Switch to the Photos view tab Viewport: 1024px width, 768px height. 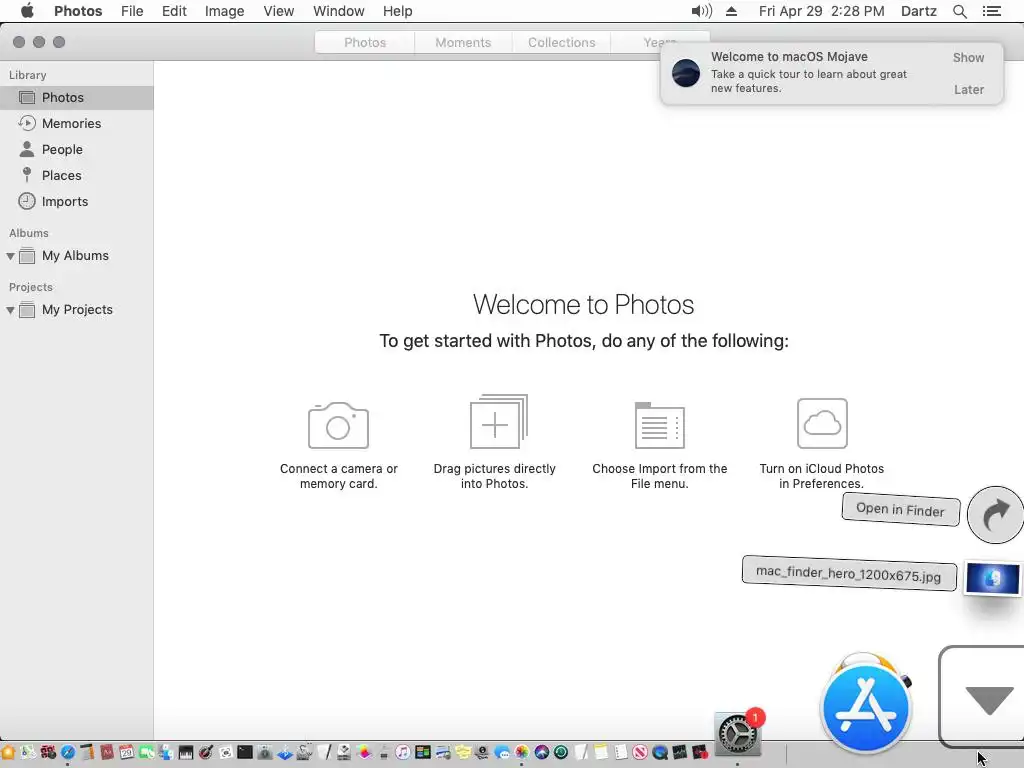(x=365, y=42)
